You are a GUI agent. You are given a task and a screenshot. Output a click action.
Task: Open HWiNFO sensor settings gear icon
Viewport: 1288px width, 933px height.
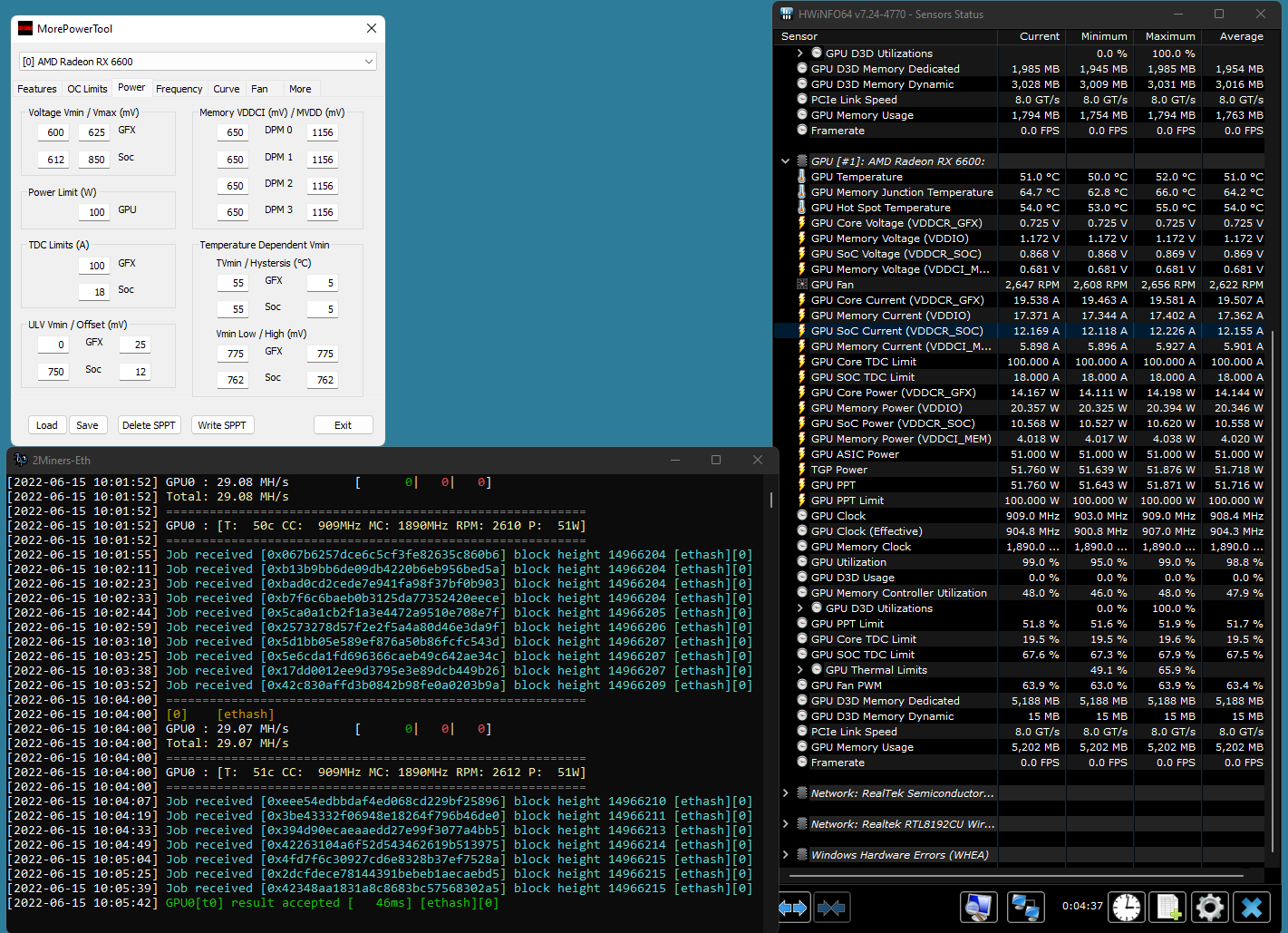1210,907
